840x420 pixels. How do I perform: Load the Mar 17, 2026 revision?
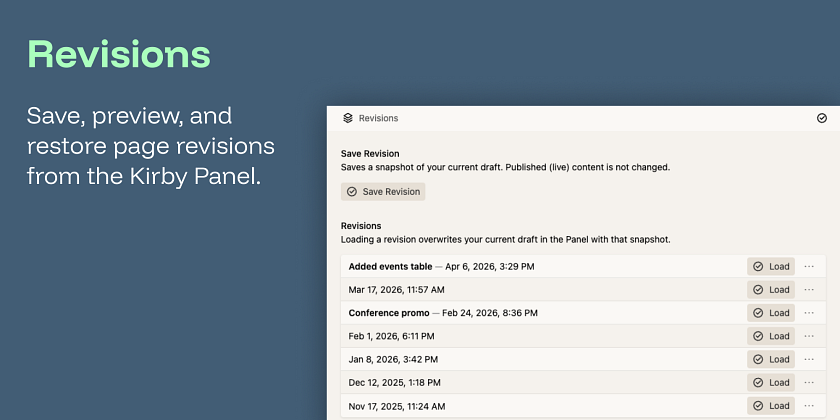coord(771,290)
